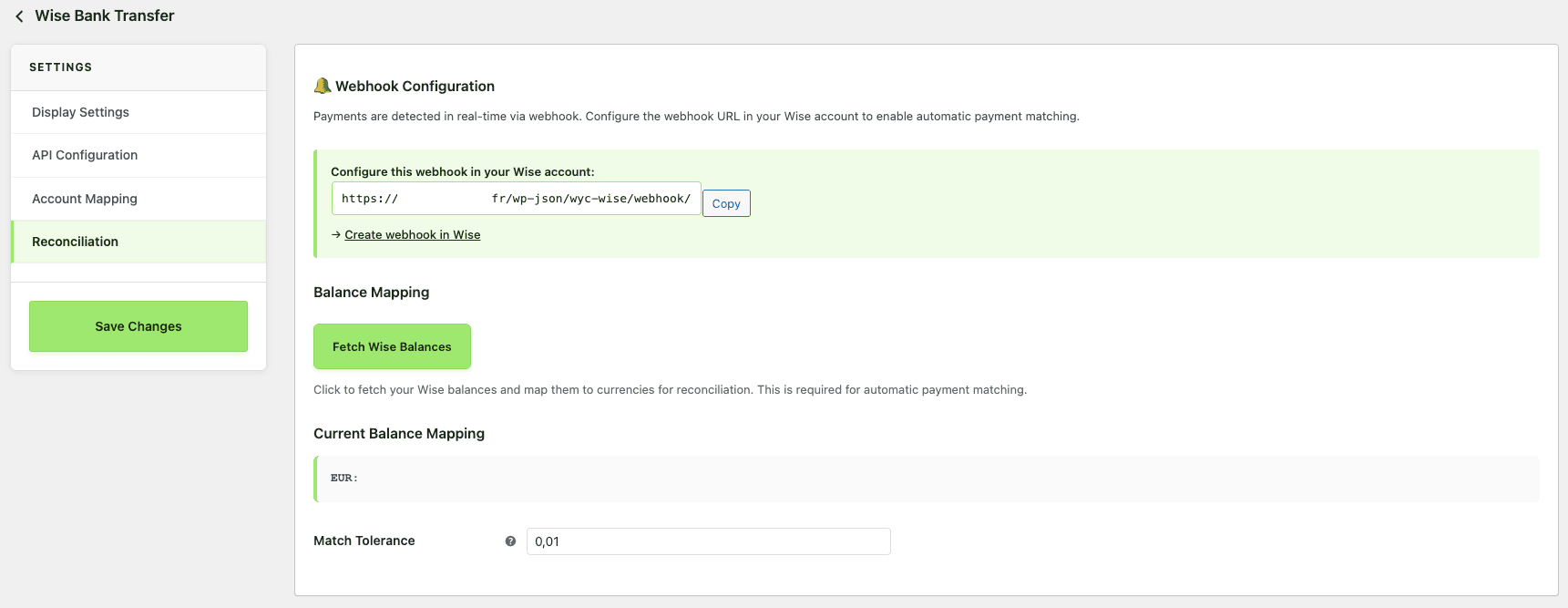Fetch Wise Balances

click(392, 346)
